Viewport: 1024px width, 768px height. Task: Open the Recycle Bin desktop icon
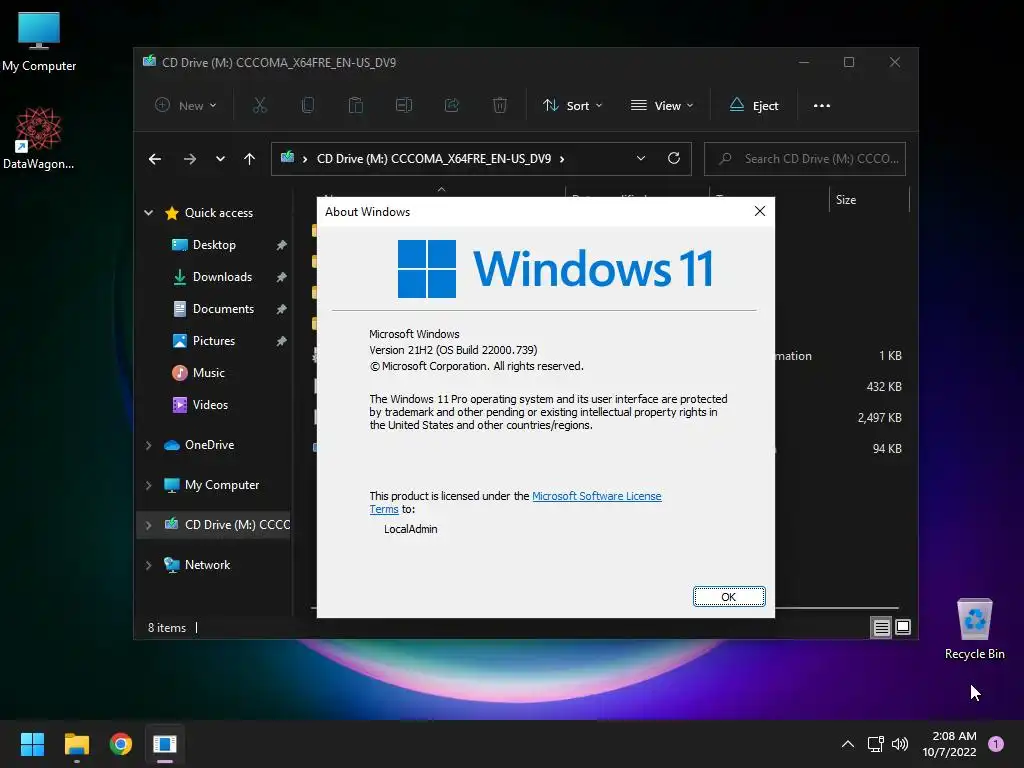click(x=974, y=629)
